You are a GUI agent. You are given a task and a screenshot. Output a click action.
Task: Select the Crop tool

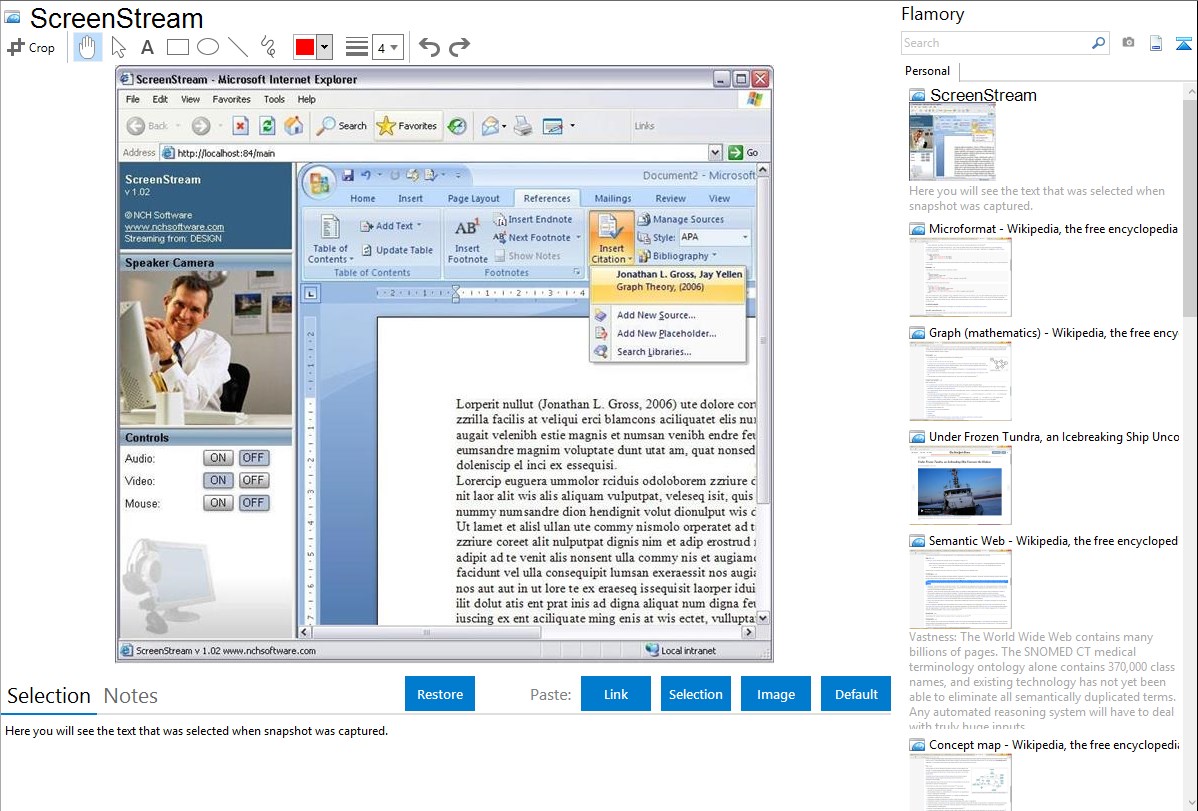31,47
